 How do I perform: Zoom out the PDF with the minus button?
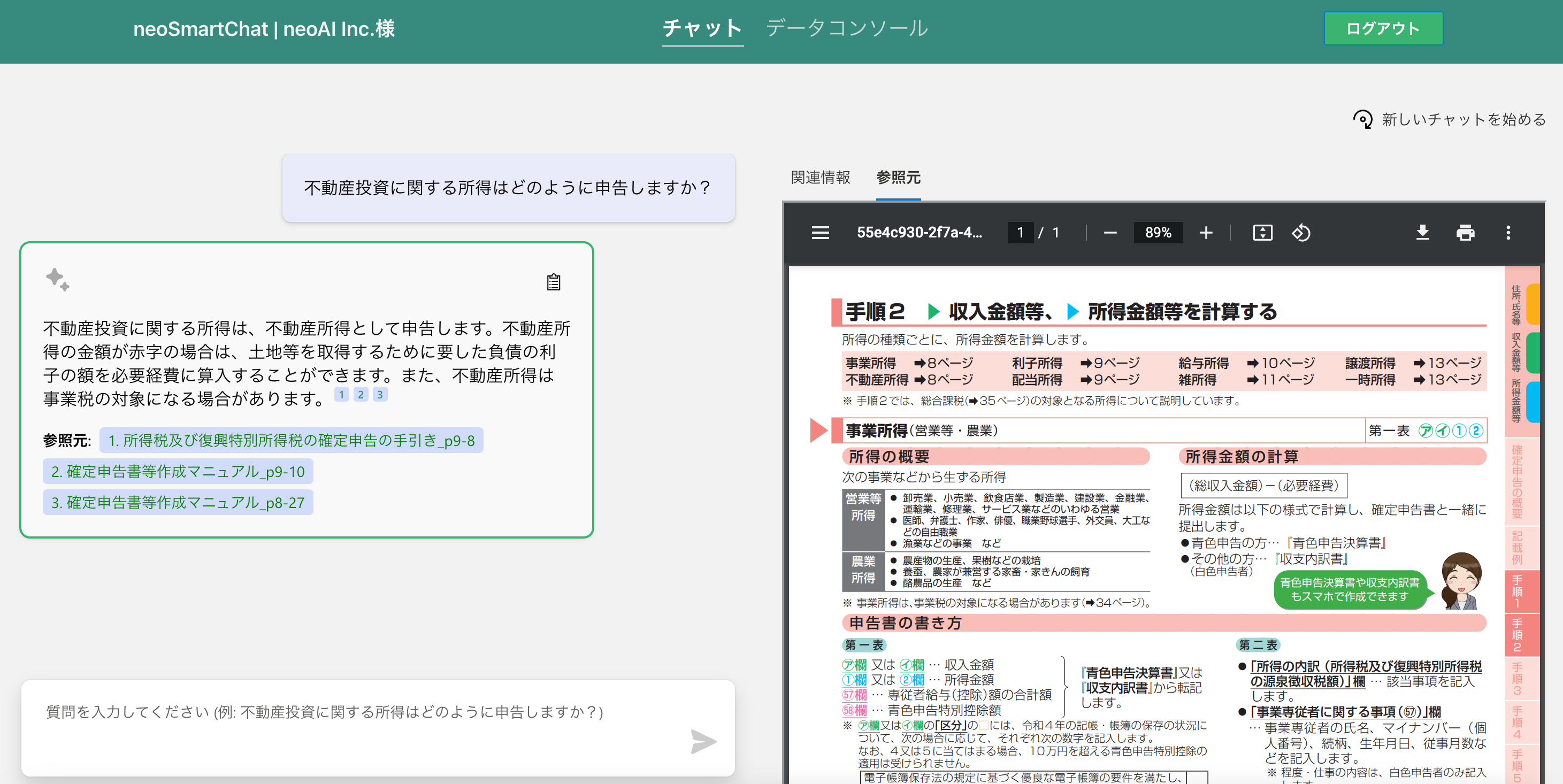click(x=1110, y=233)
